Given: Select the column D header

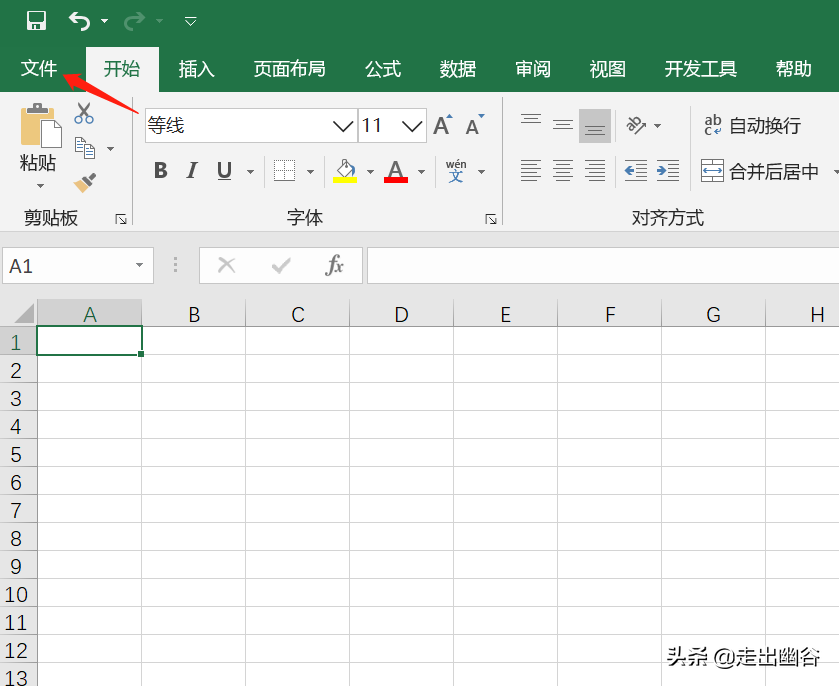Looking at the screenshot, I should pyautogui.click(x=401, y=314).
